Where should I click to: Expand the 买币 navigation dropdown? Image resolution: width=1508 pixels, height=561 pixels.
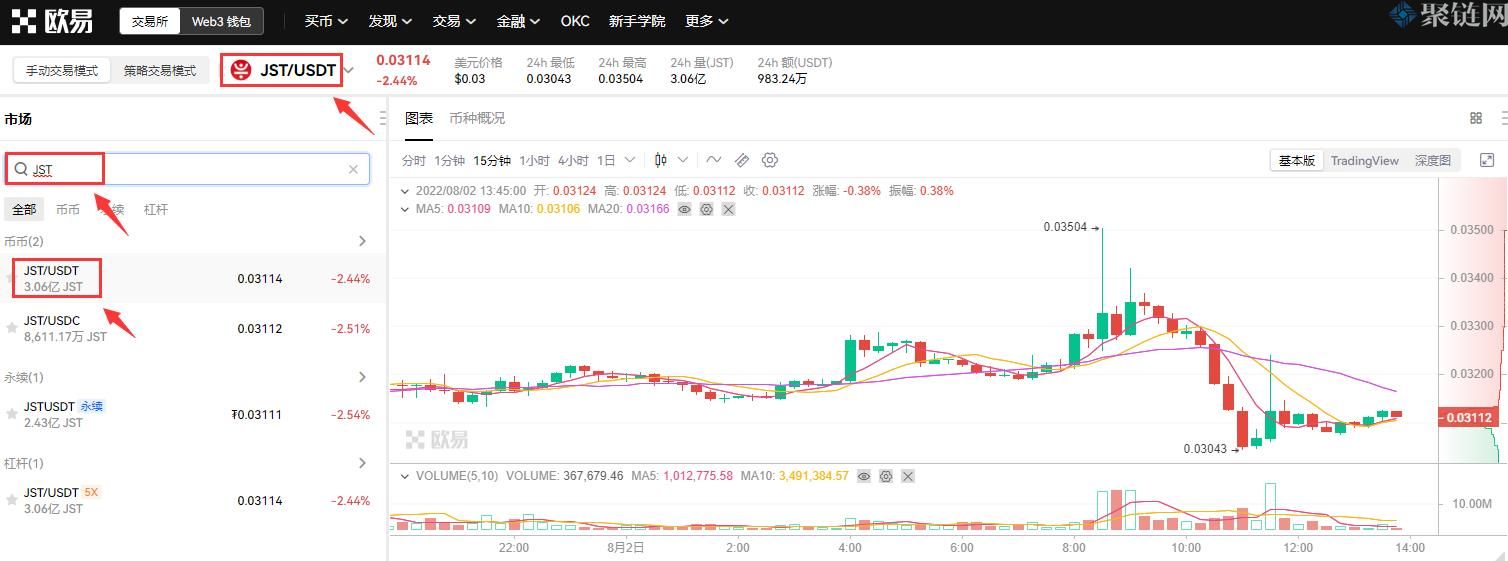pos(326,21)
